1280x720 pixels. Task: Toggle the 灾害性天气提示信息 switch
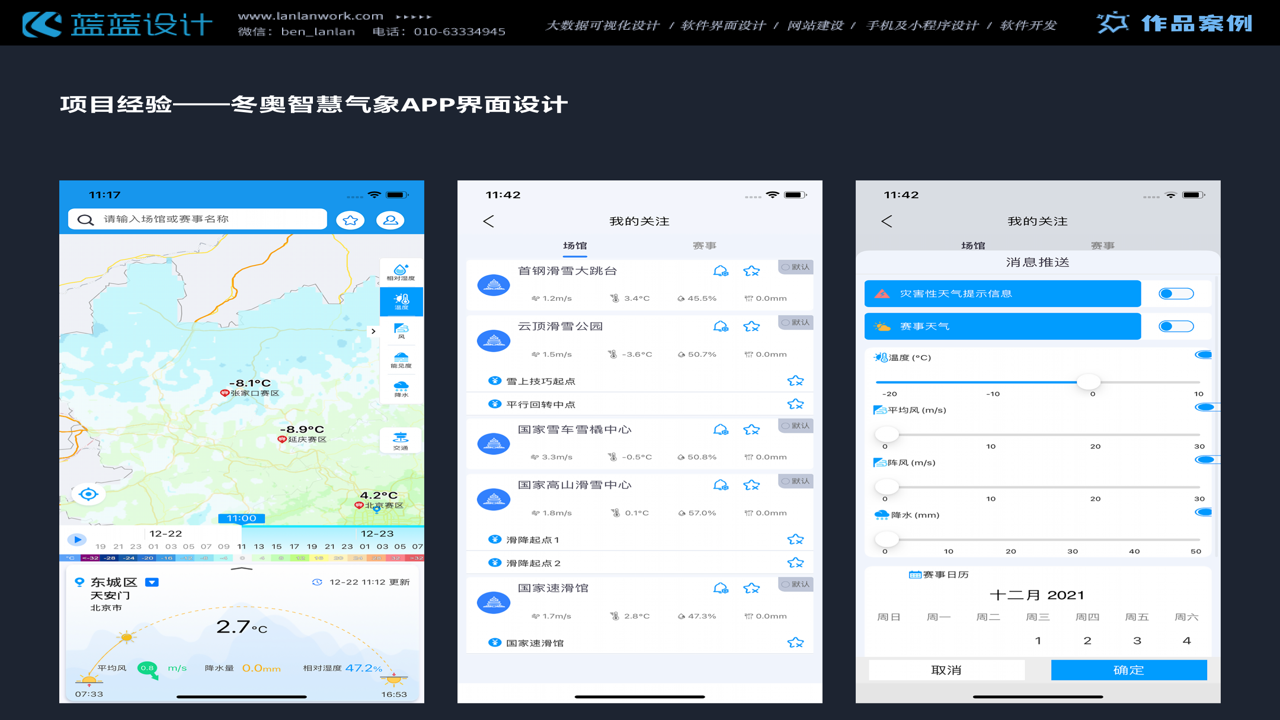coord(1176,294)
